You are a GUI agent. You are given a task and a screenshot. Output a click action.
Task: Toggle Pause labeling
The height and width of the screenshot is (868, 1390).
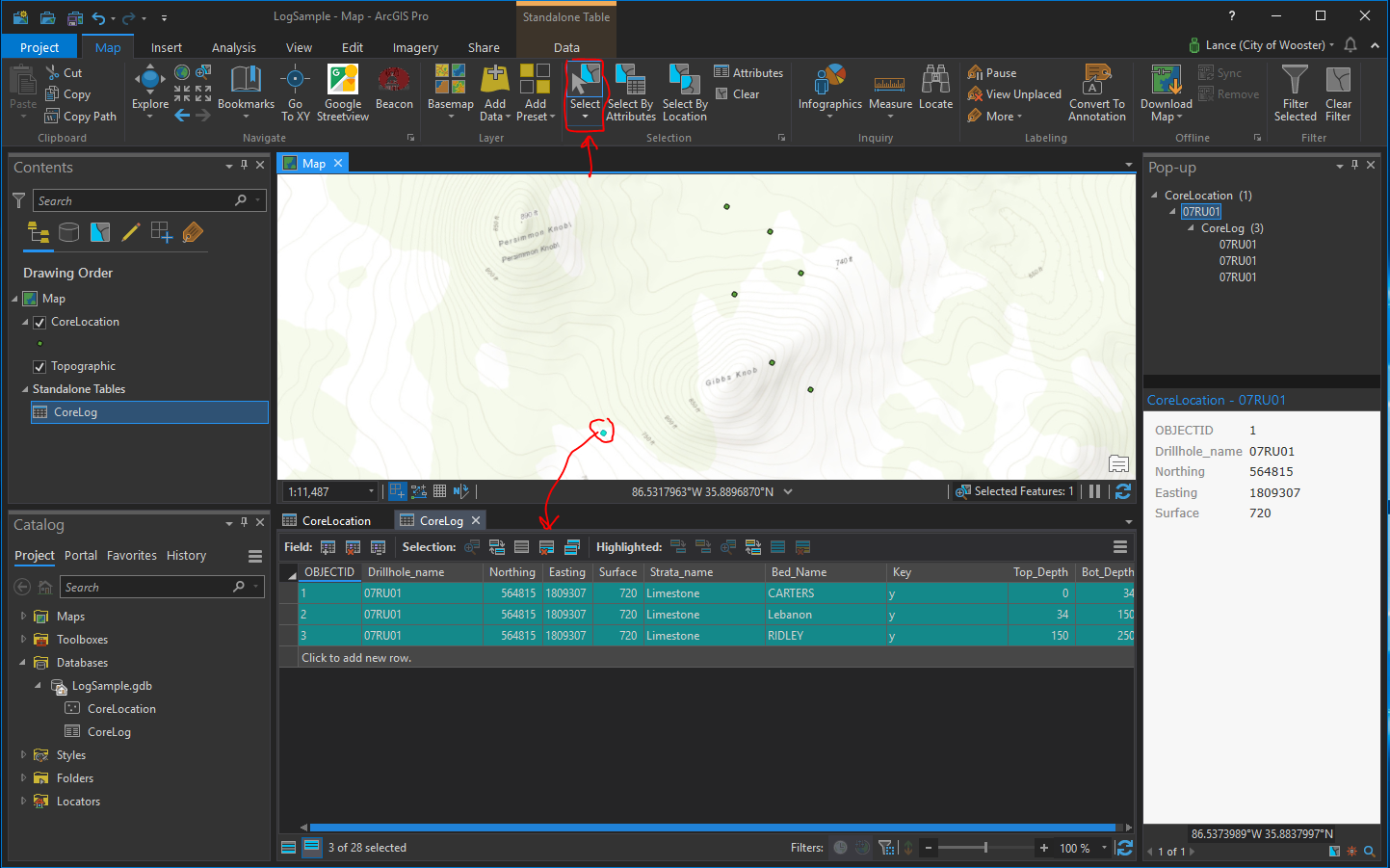point(992,72)
